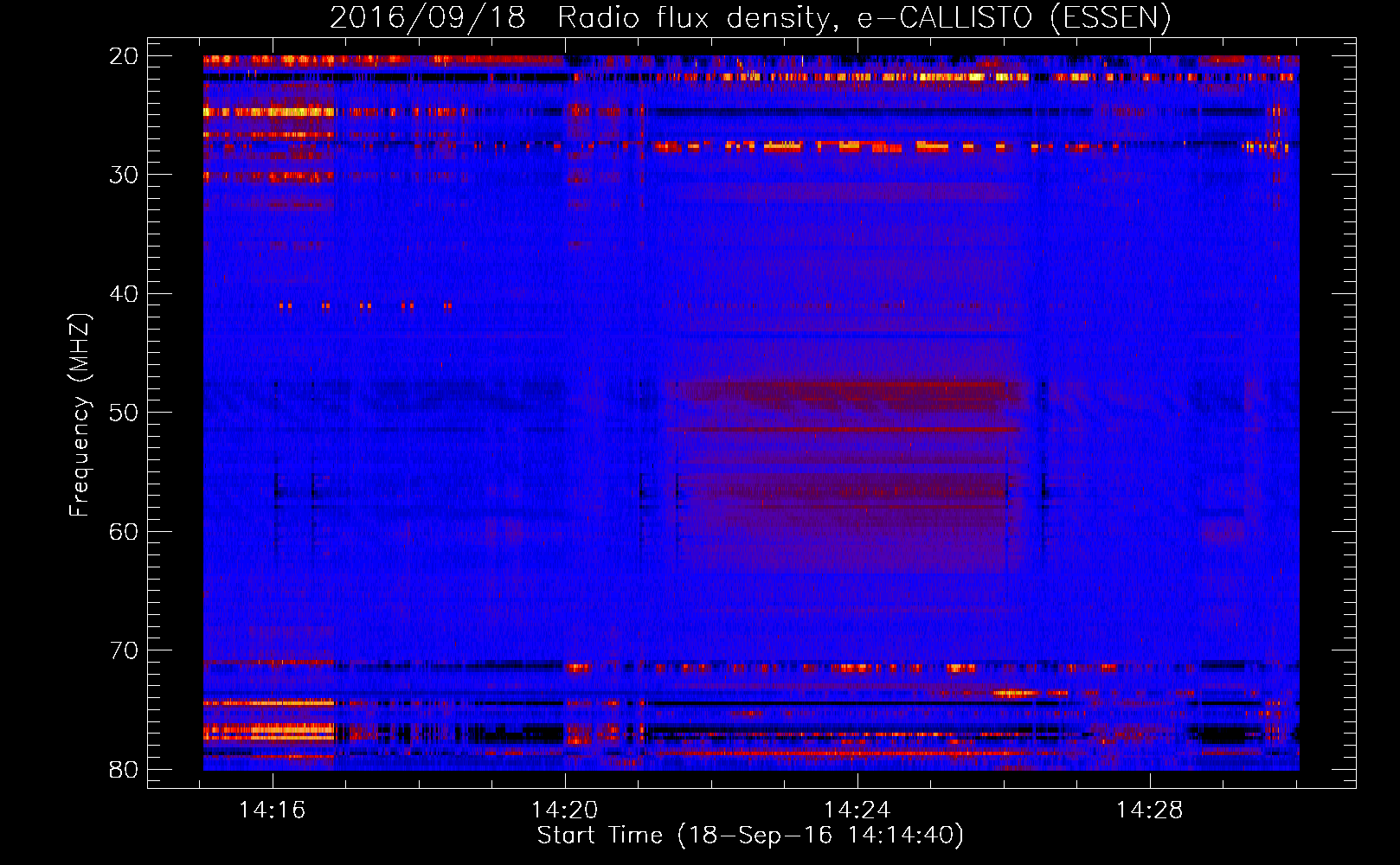Screen dimensions: 1400x865
Task: Click the 70 frequency tick label
Action: (124, 650)
